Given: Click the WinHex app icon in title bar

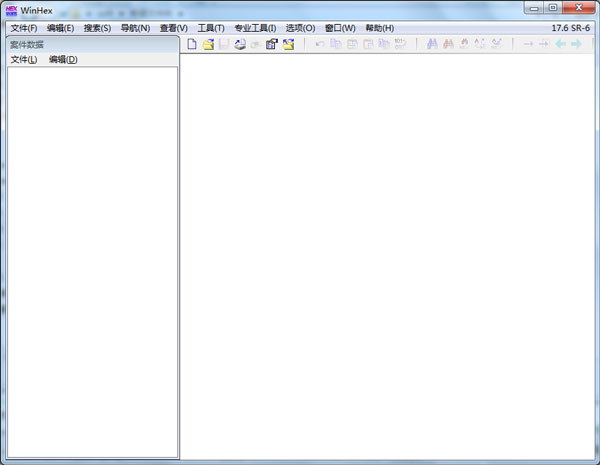Looking at the screenshot, I should (x=11, y=9).
